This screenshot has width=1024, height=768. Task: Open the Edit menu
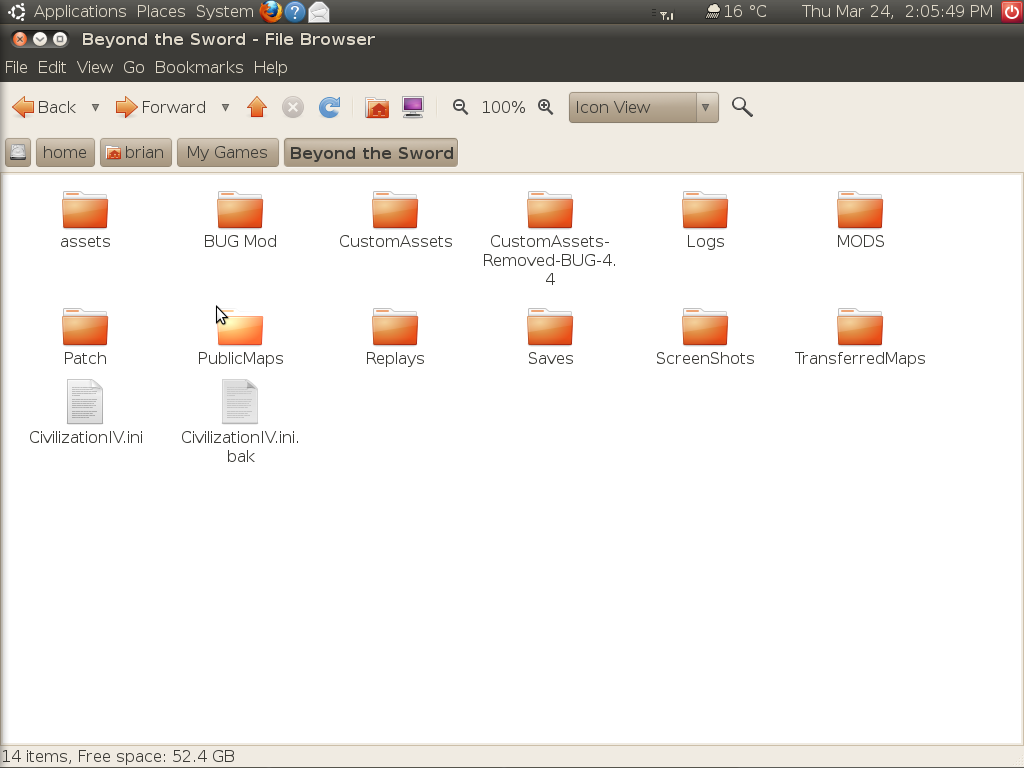[x=52, y=67]
